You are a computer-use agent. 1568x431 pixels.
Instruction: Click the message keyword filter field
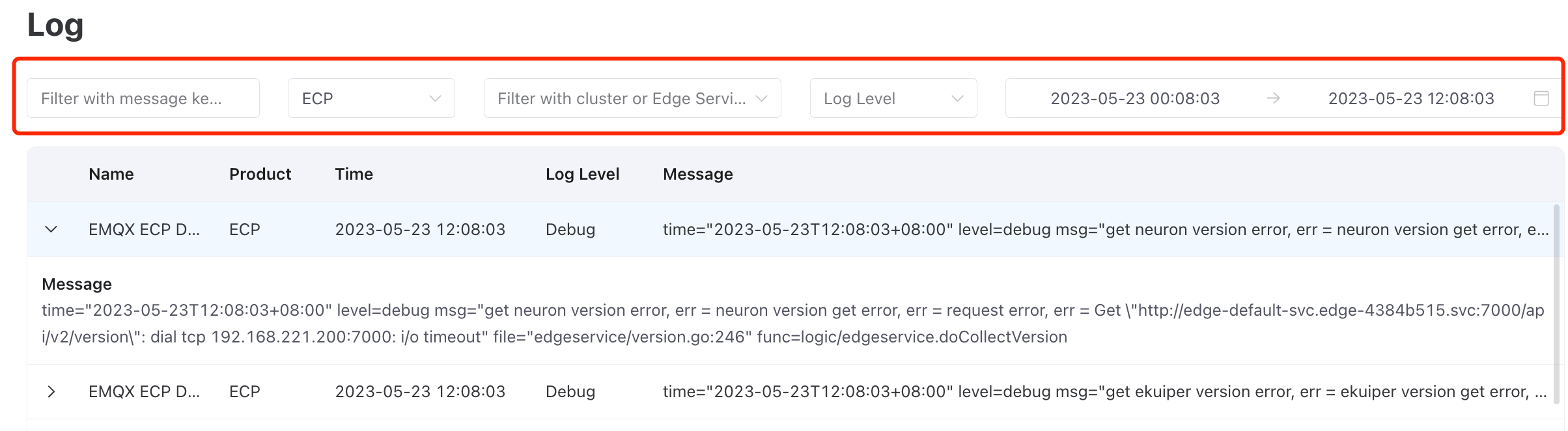(143, 98)
